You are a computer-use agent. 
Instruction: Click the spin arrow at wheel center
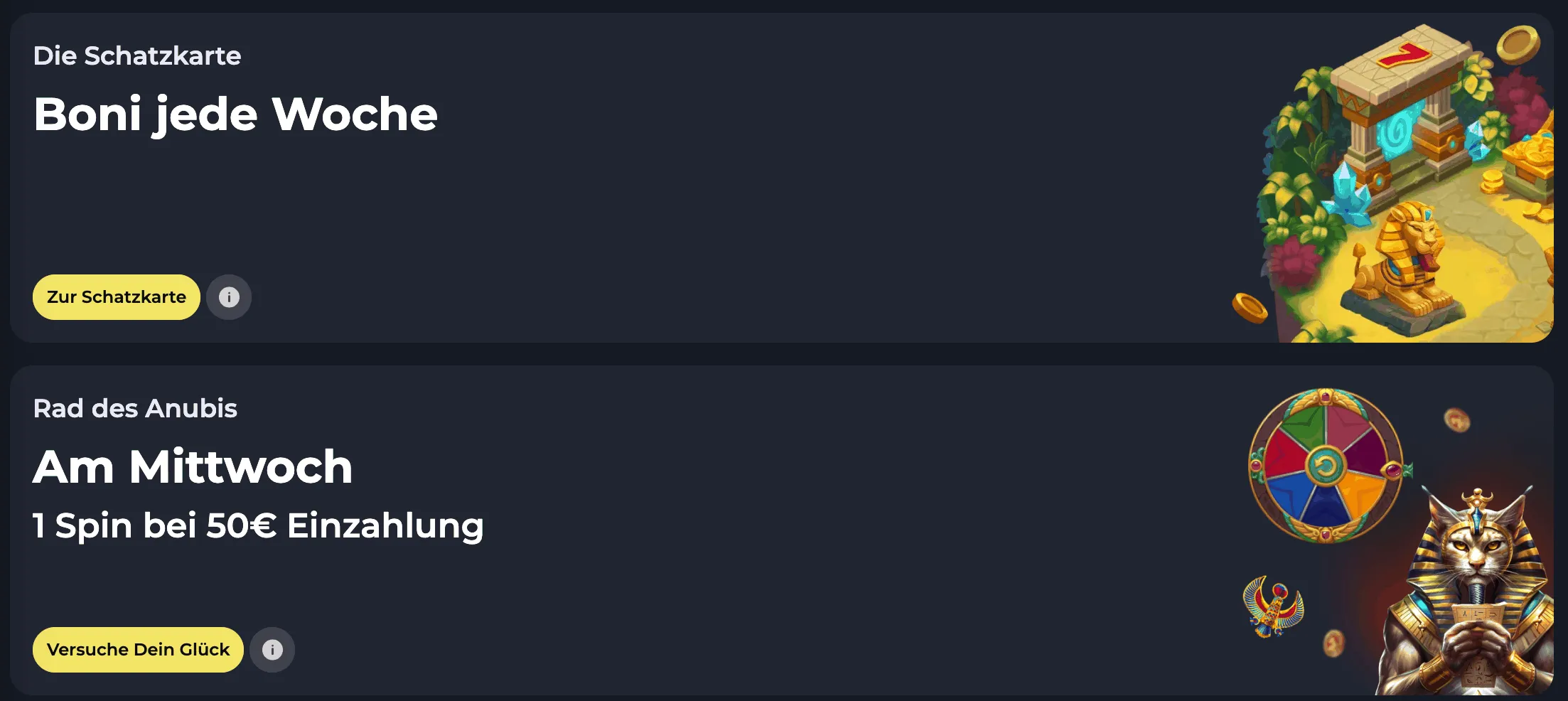point(1325,466)
